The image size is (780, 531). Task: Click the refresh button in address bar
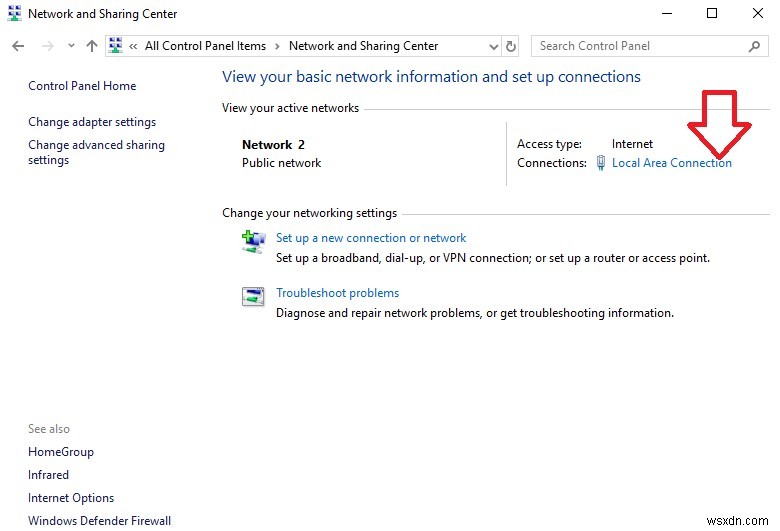point(512,46)
